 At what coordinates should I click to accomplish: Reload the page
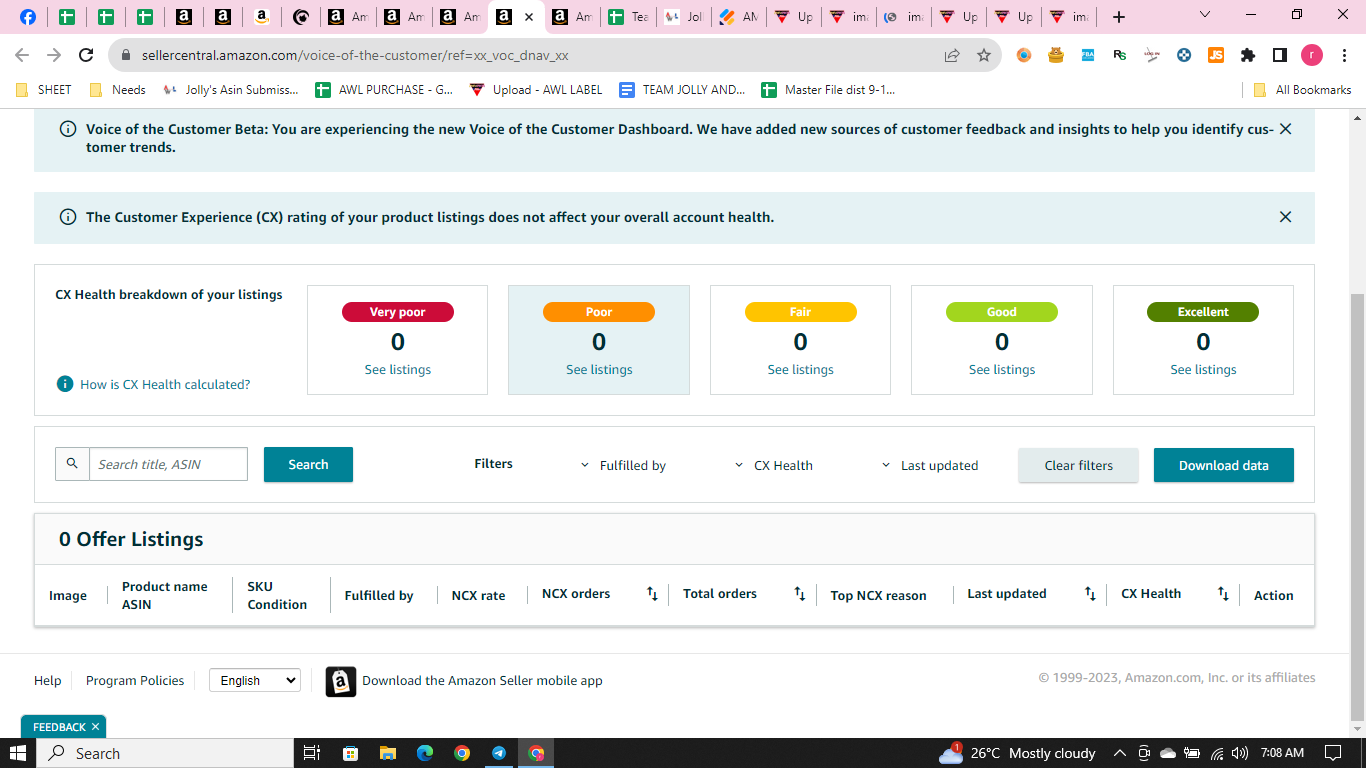coord(86,55)
